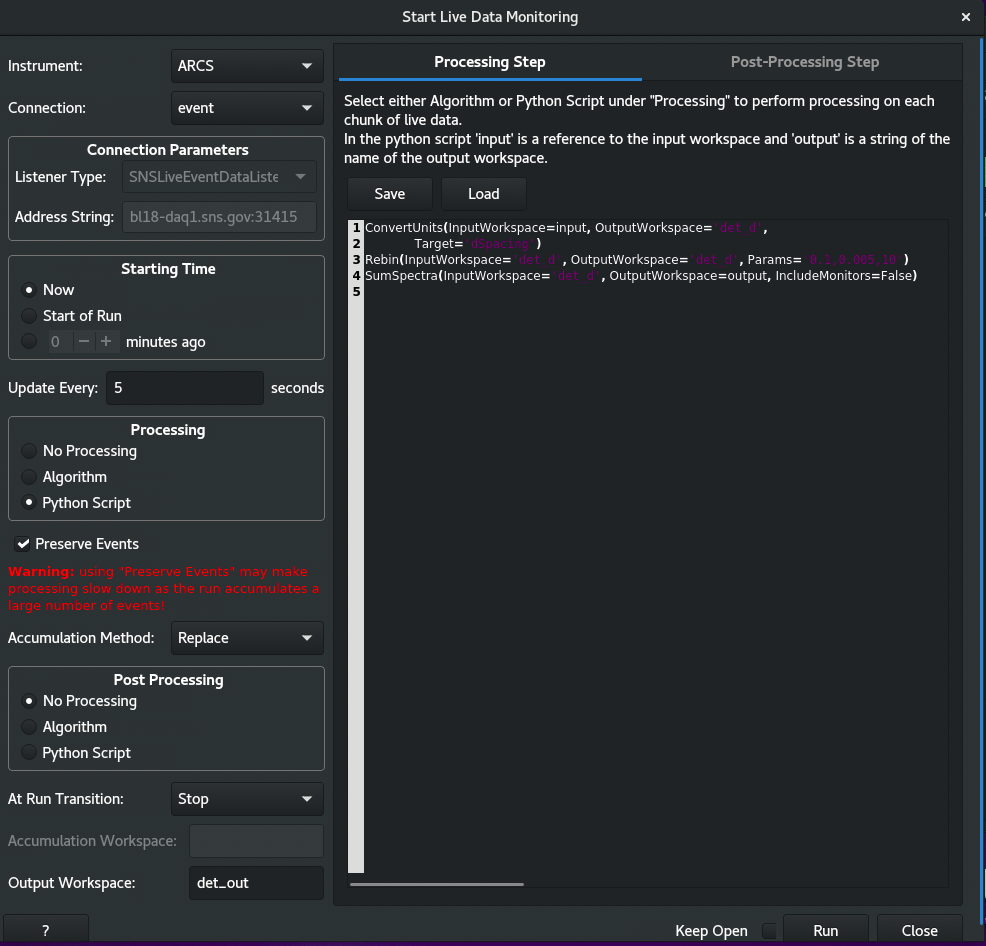Expand the Connection dropdown set to event
The height and width of the screenshot is (946, 986).
pyautogui.click(x=247, y=108)
